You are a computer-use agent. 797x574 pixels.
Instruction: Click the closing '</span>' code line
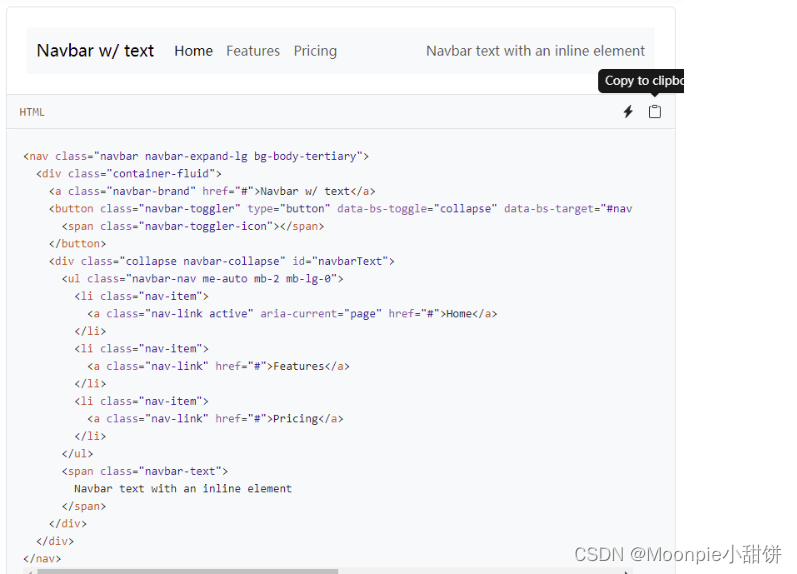pyautogui.click(x=84, y=506)
